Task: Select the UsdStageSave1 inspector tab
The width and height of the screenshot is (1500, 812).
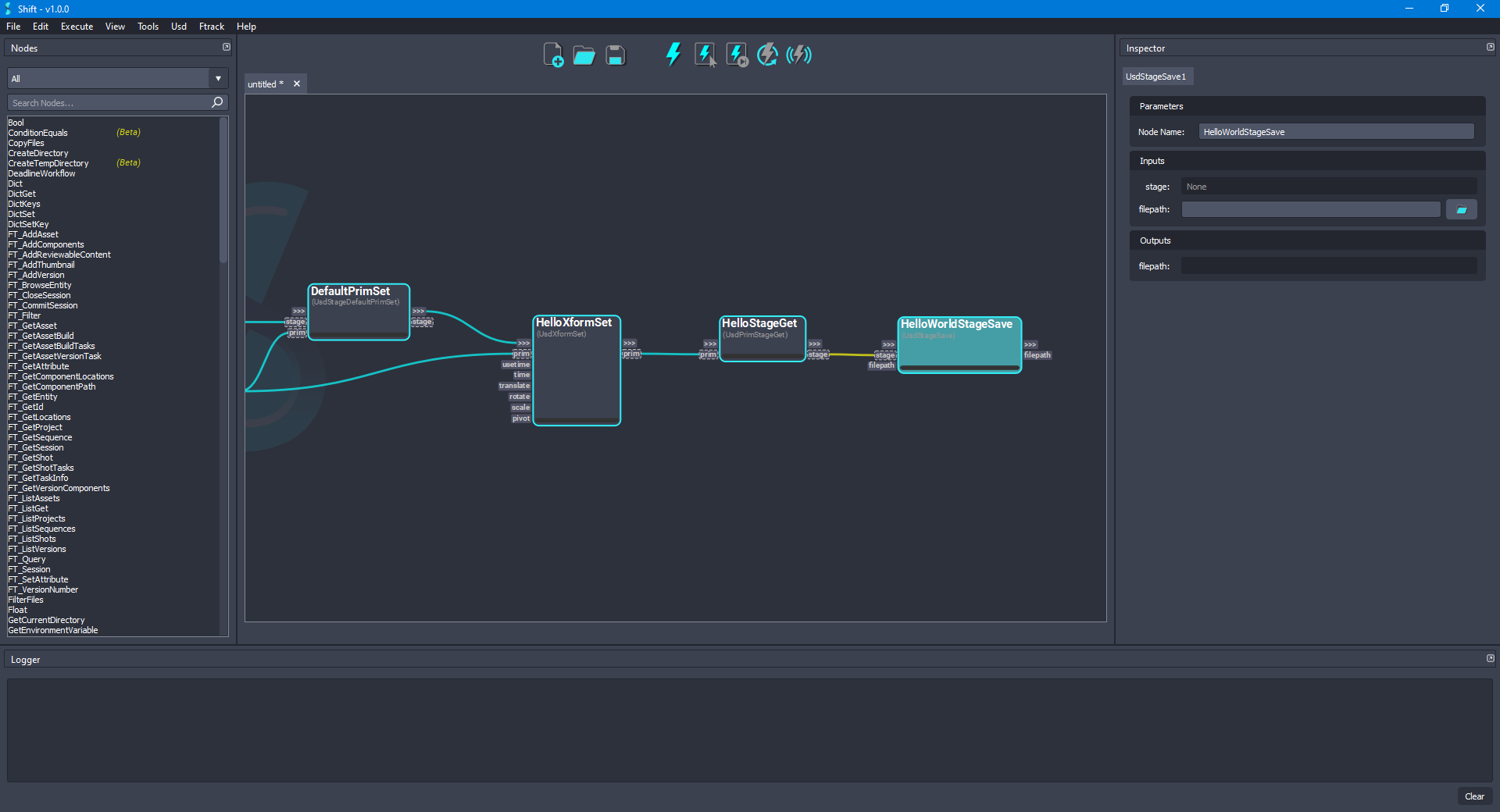Action: (1157, 76)
